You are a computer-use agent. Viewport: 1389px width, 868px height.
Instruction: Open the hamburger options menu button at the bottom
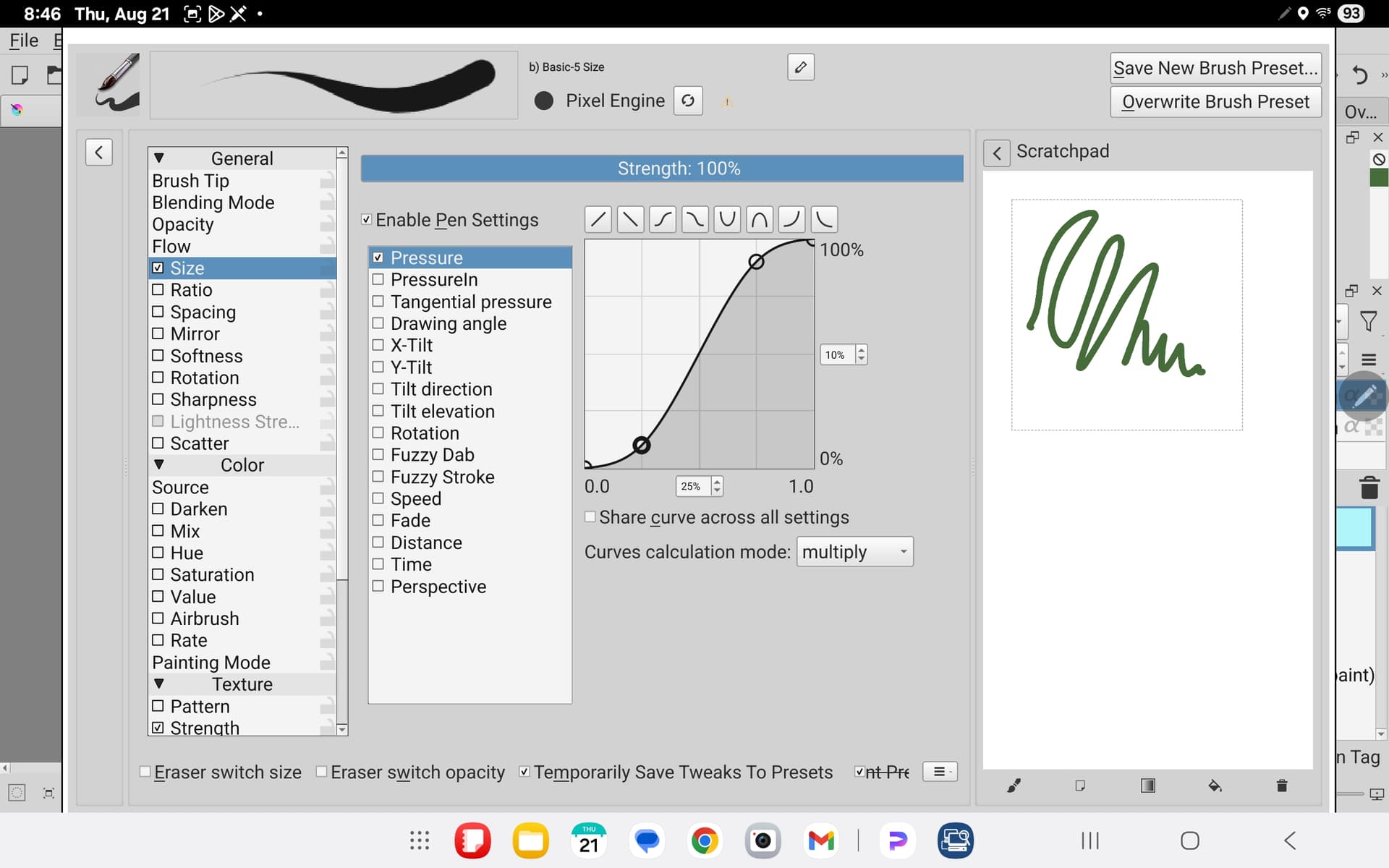940,772
